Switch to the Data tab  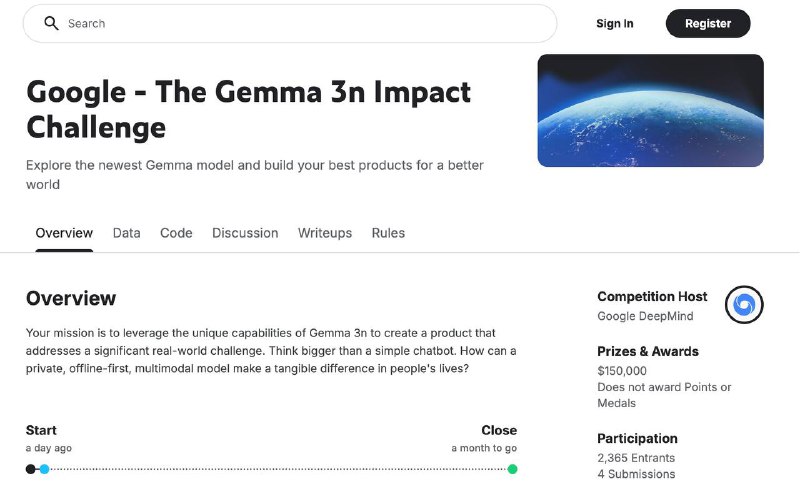(x=127, y=233)
